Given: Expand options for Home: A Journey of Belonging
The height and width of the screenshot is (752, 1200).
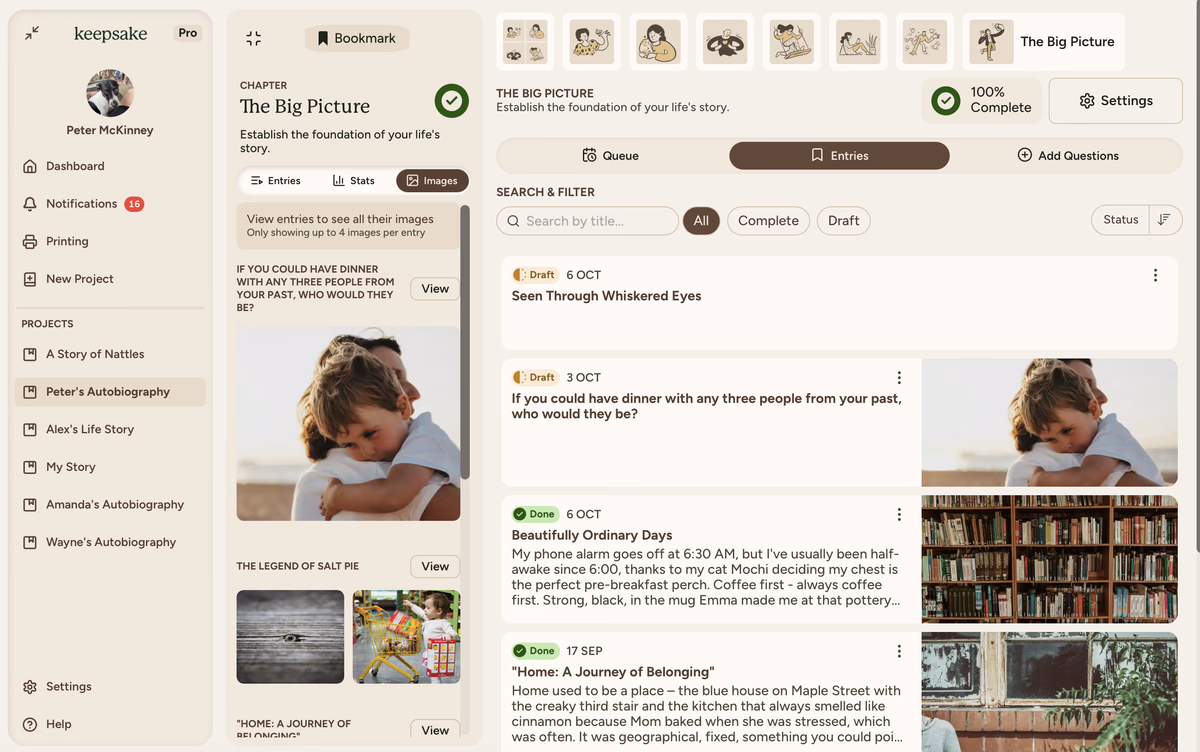Looking at the screenshot, I should click(899, 651).
